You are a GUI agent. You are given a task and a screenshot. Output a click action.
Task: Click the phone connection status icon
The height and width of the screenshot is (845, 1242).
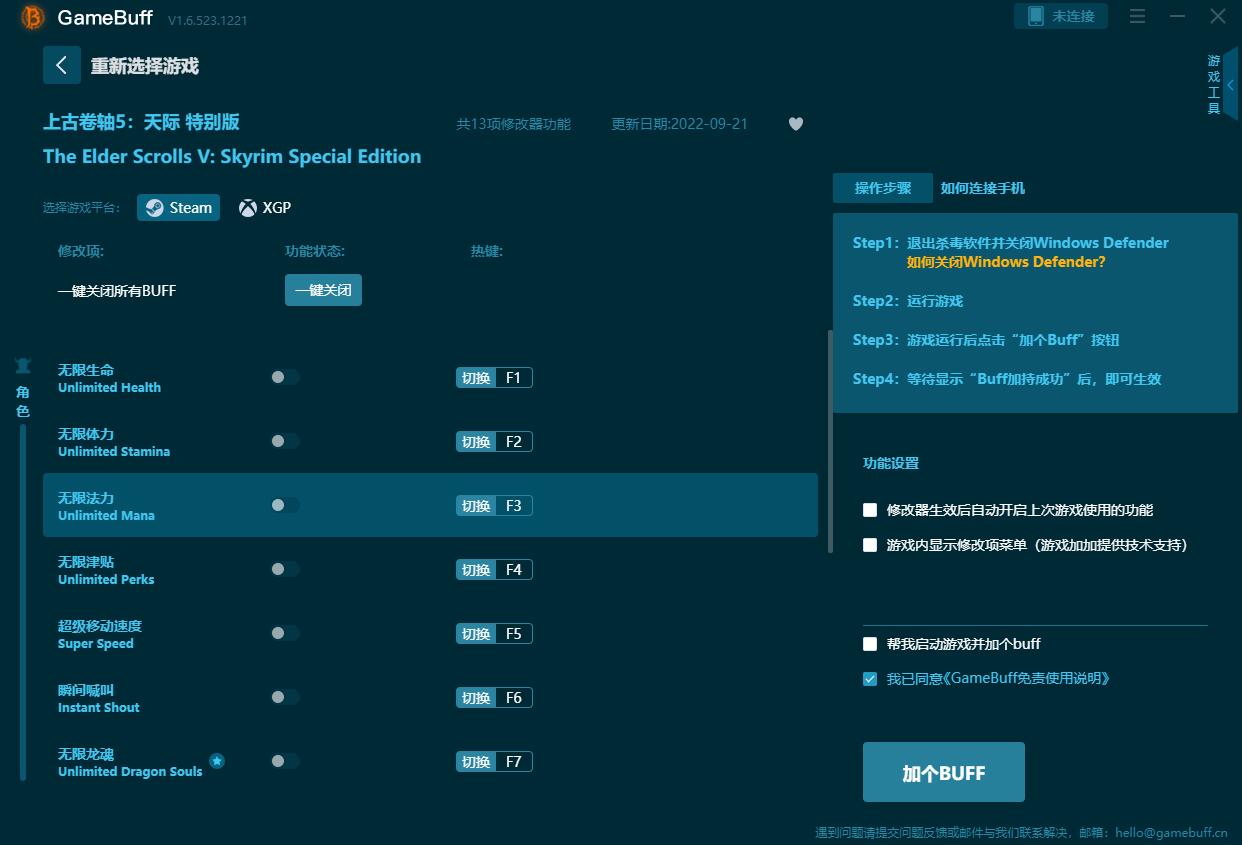(x=1035, y=16)
